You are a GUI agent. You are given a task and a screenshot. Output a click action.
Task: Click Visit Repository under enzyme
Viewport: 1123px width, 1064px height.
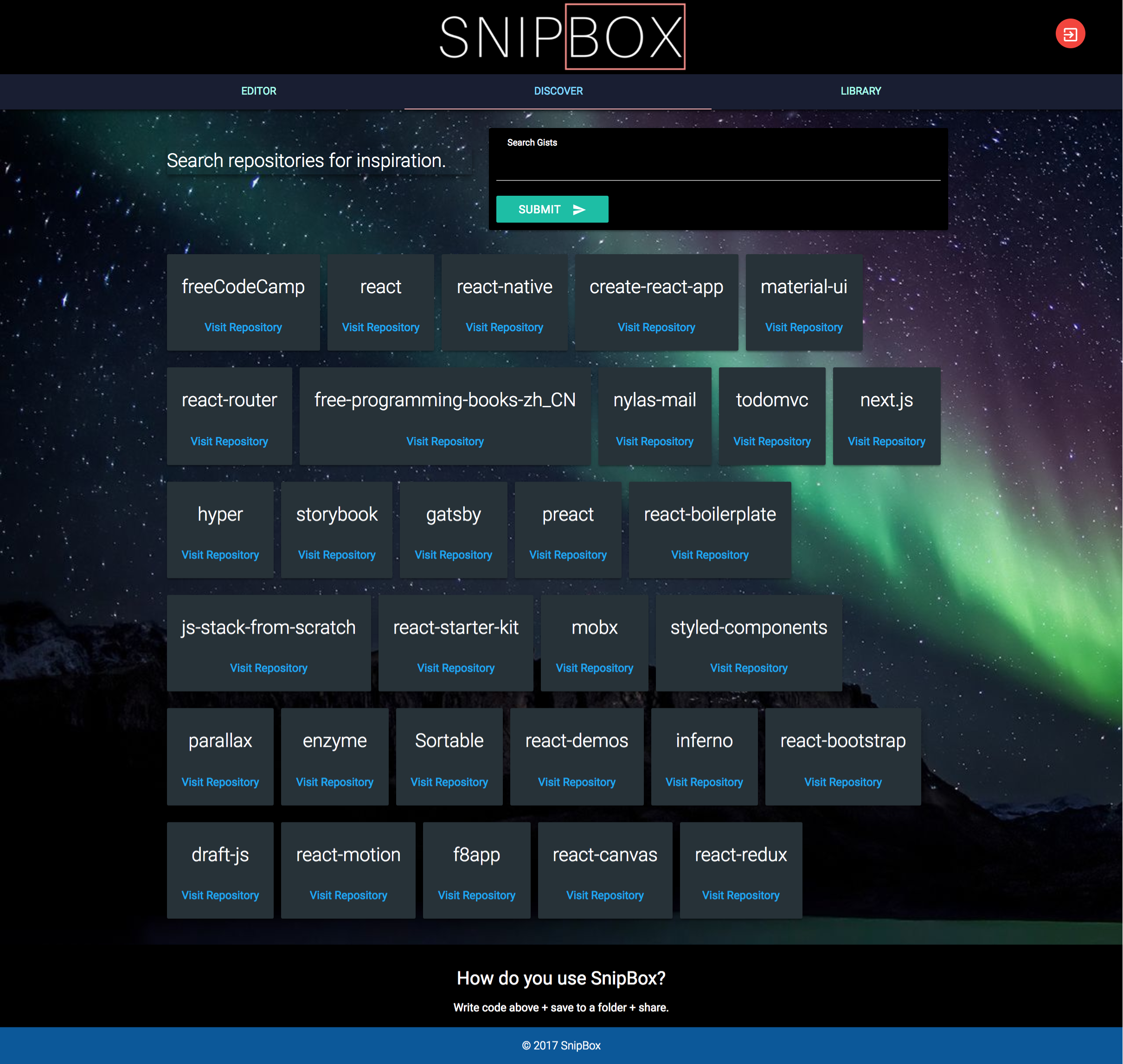(x=334, y=782)
